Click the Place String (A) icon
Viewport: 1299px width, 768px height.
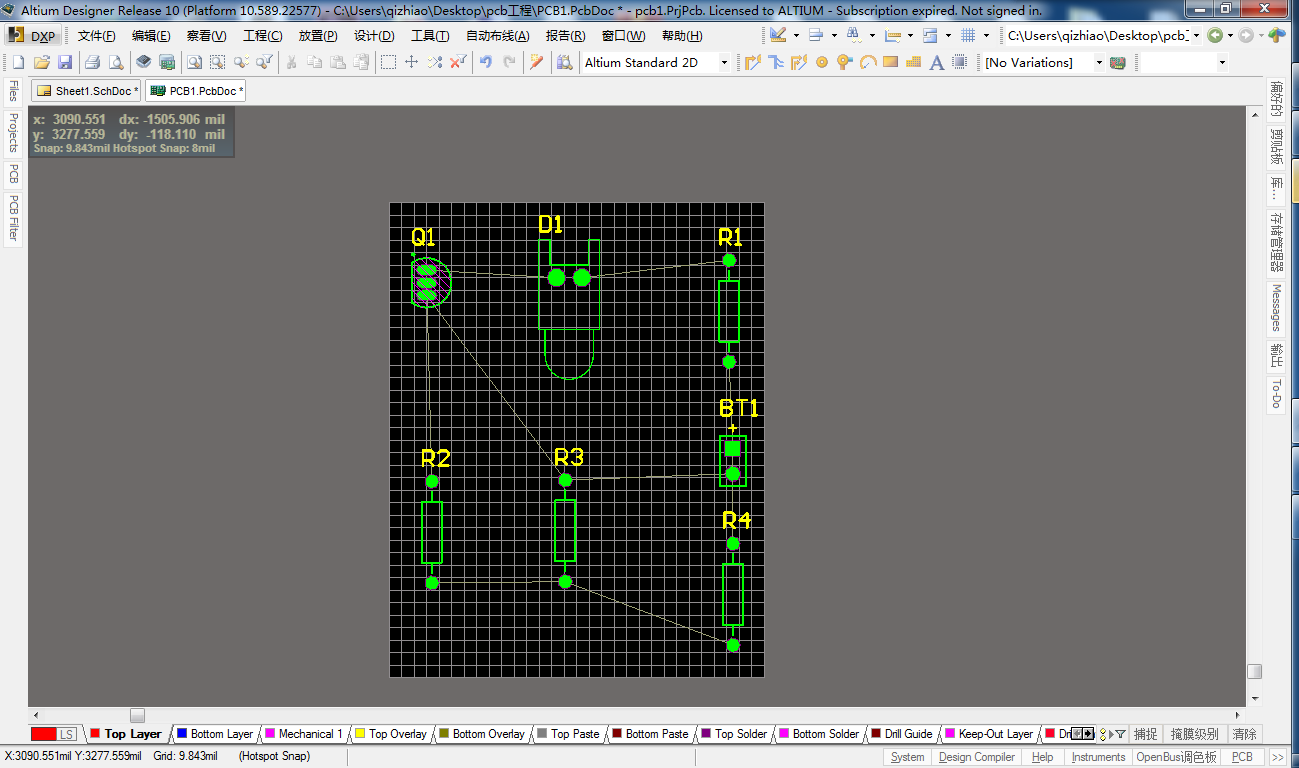pyautogui.click(x=936, y=62)
